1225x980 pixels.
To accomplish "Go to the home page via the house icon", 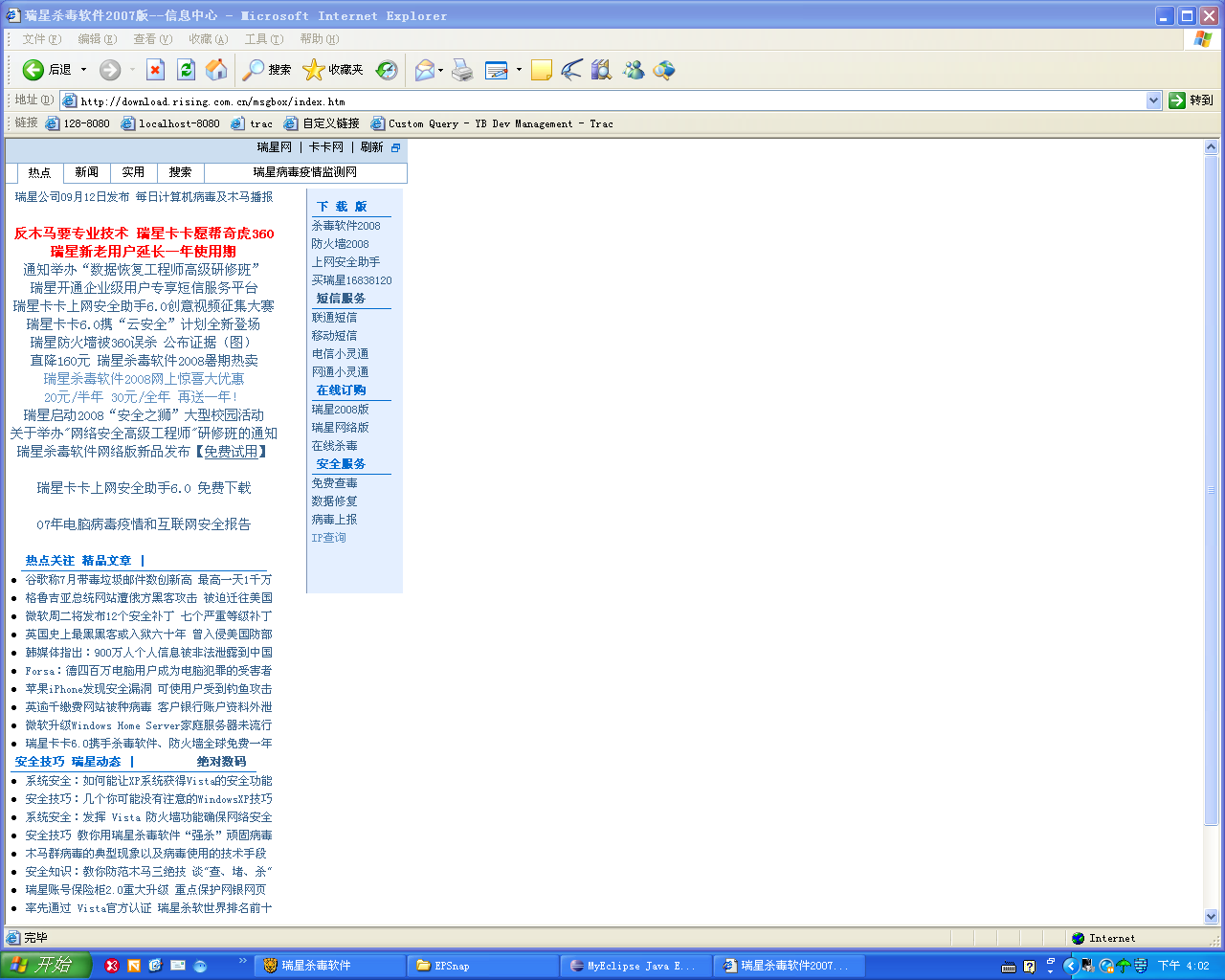I will coord(217,70).
